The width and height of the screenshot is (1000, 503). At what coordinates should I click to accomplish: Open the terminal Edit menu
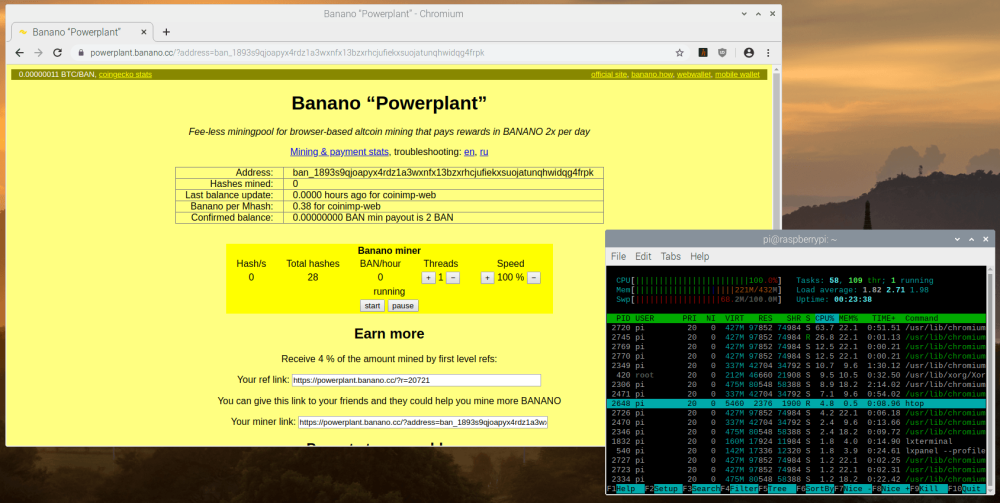point(643,256)
